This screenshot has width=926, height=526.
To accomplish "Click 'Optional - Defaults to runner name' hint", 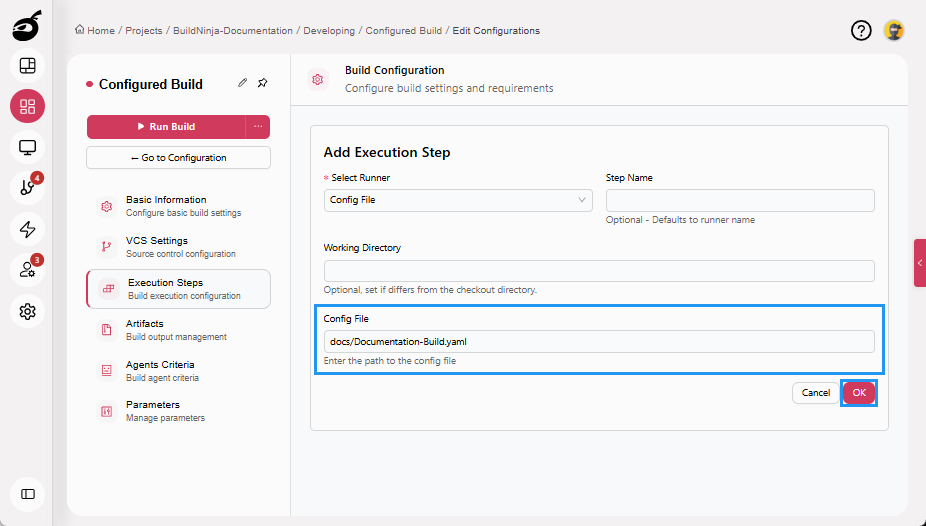I will pyautogui.click(x=680, y=220).
